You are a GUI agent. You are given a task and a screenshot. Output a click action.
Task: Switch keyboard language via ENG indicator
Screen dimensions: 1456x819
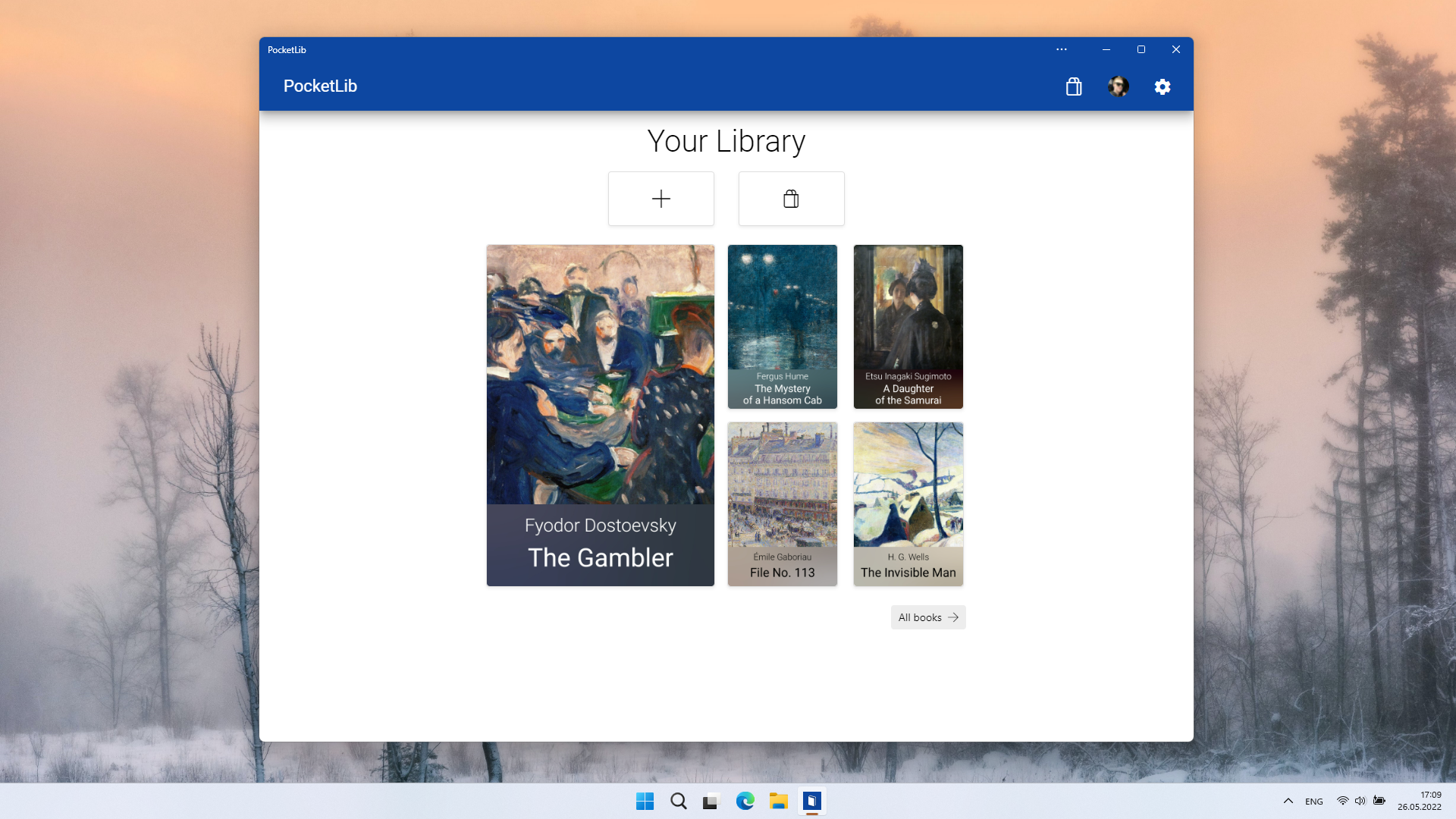[x=1313, y=801]
